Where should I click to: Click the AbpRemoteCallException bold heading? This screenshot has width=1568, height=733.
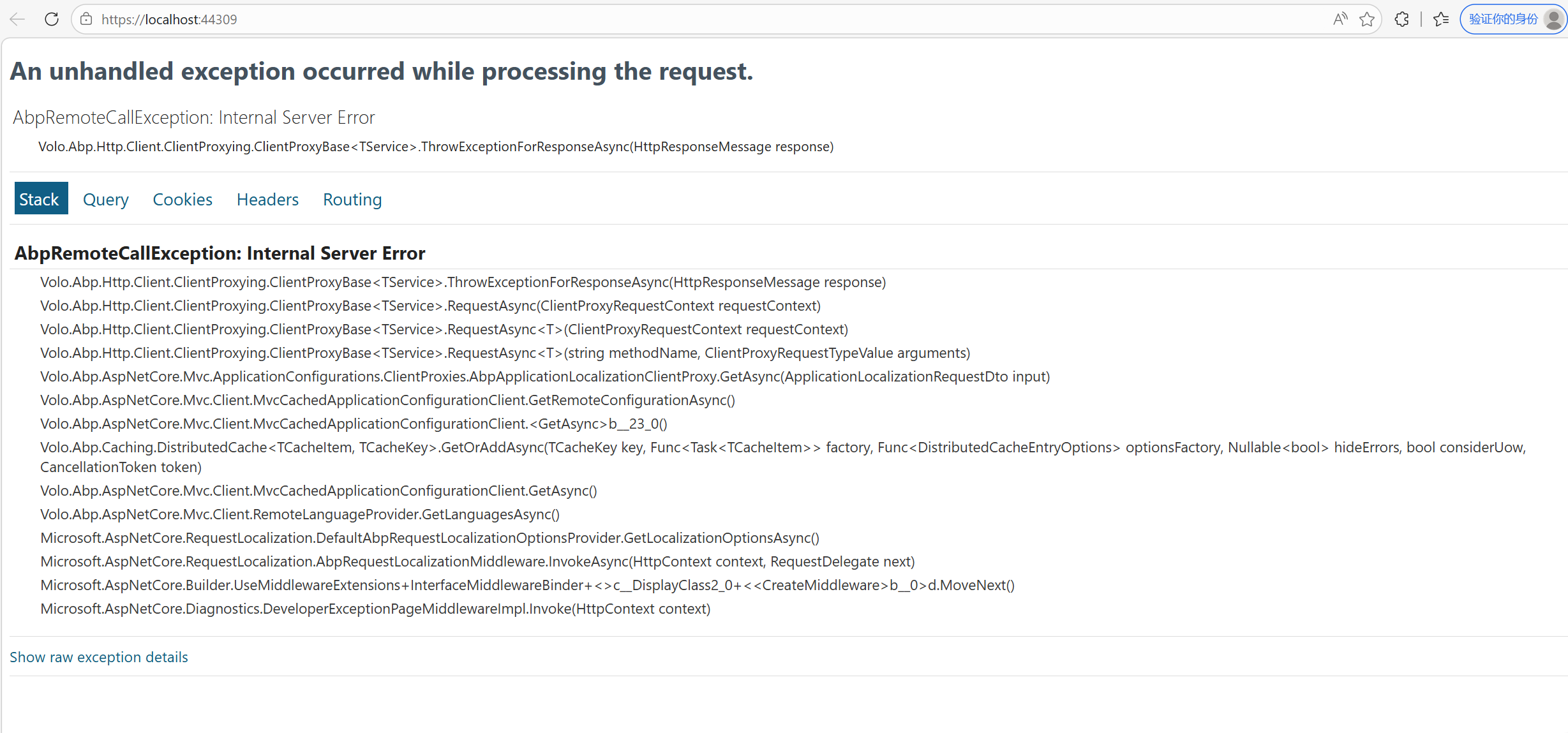220,253
